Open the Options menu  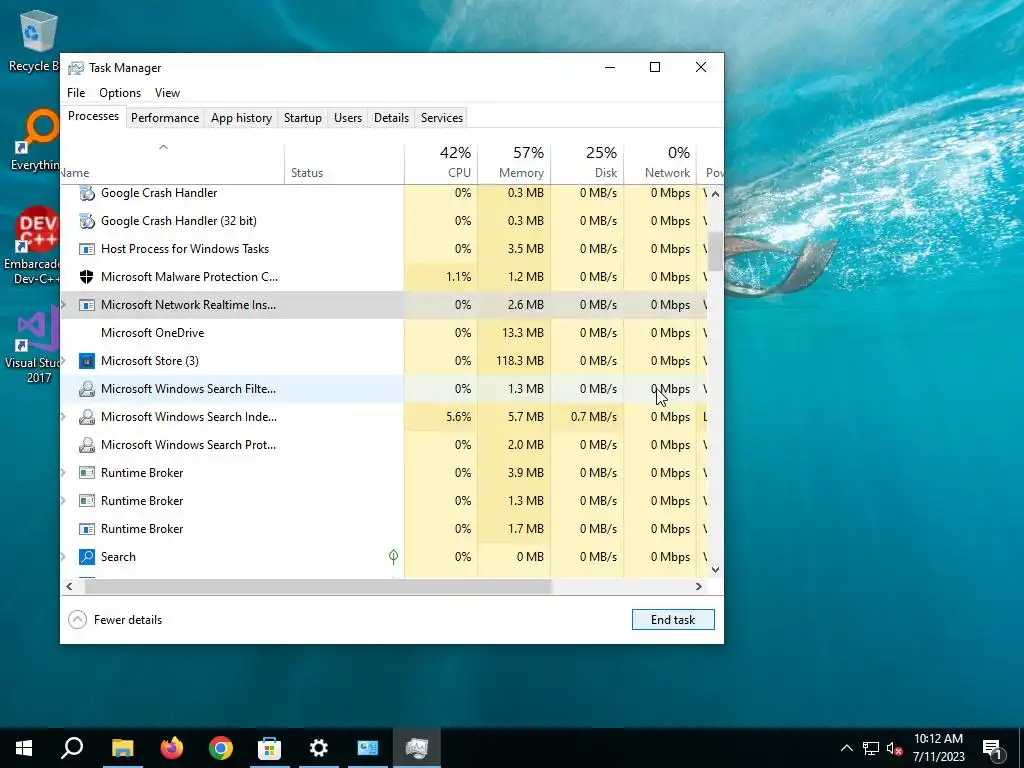[120, 93]
